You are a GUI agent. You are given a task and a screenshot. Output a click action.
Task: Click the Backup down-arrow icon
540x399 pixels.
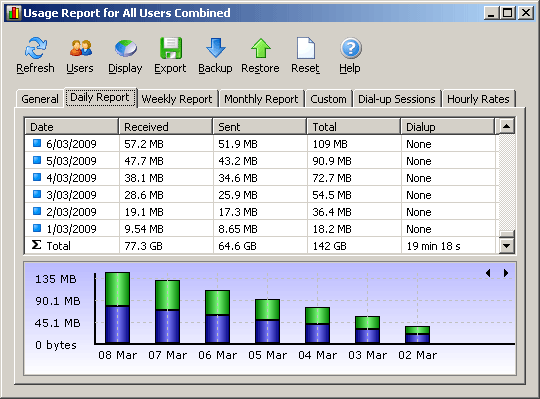pyautogui.click(x=216, y=48)
